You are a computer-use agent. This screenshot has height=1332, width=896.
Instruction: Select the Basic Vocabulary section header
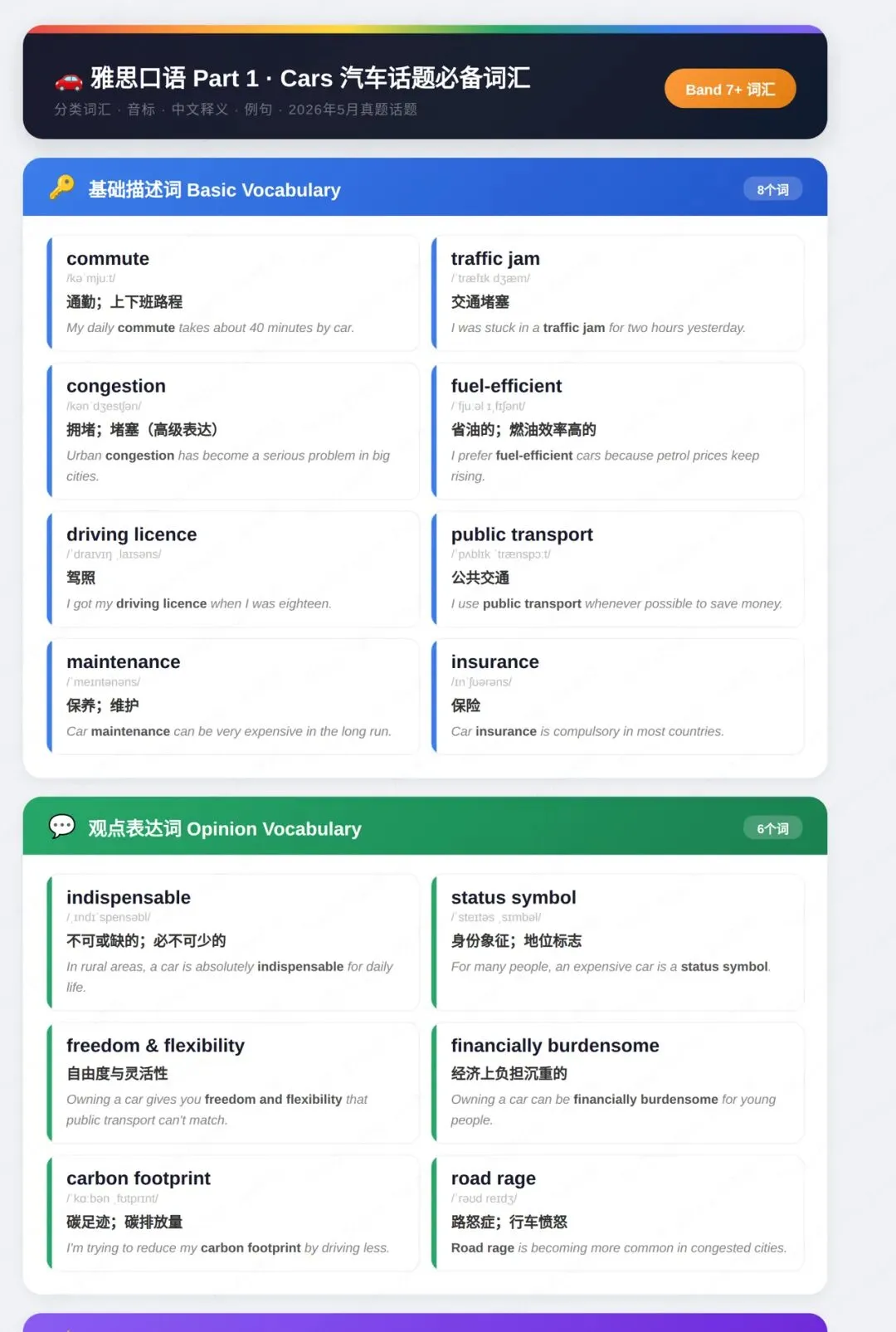[x=425, y=188]
